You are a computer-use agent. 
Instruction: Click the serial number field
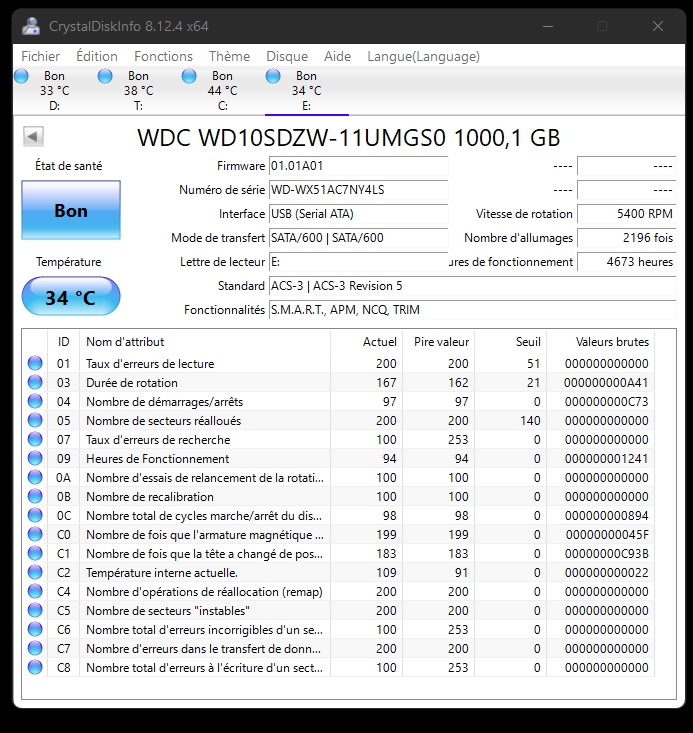pyautogui.click(x=358, y=190)
